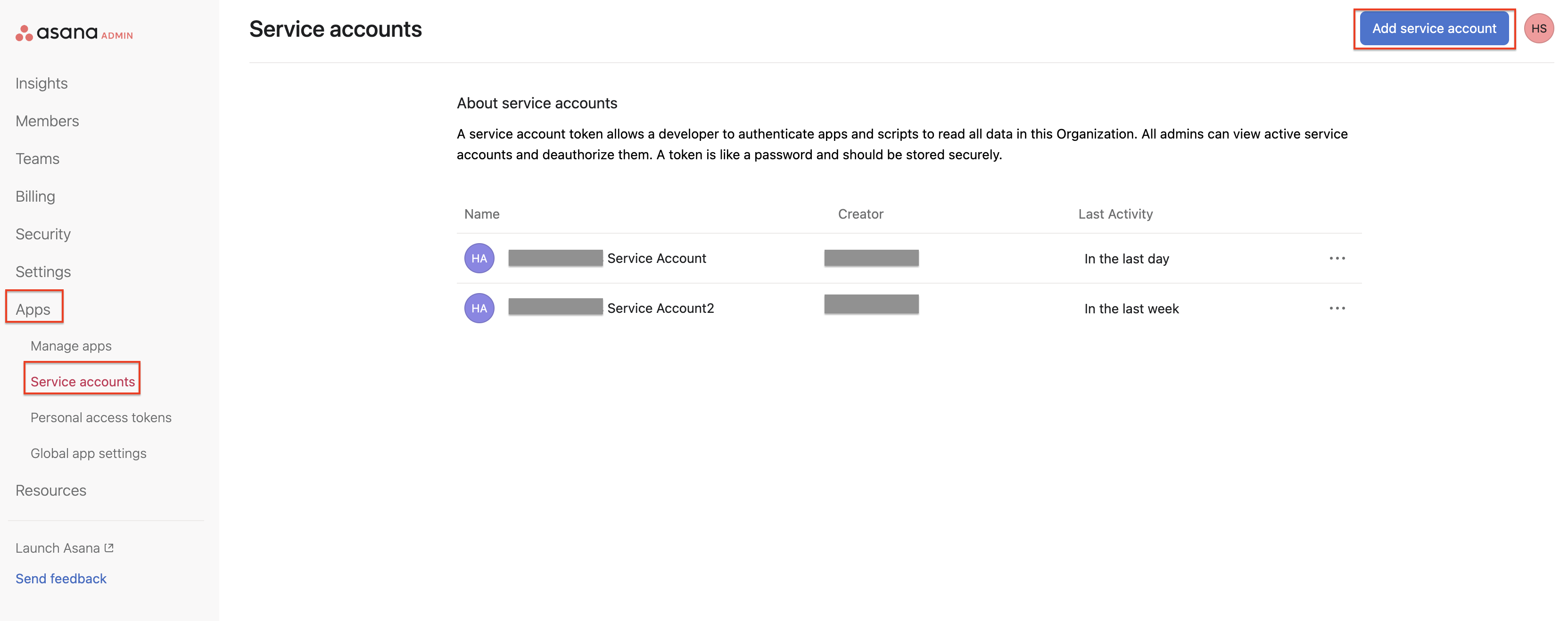Click the Send feedback link
Screen dimensions: 1568x621
pos(61,579)
